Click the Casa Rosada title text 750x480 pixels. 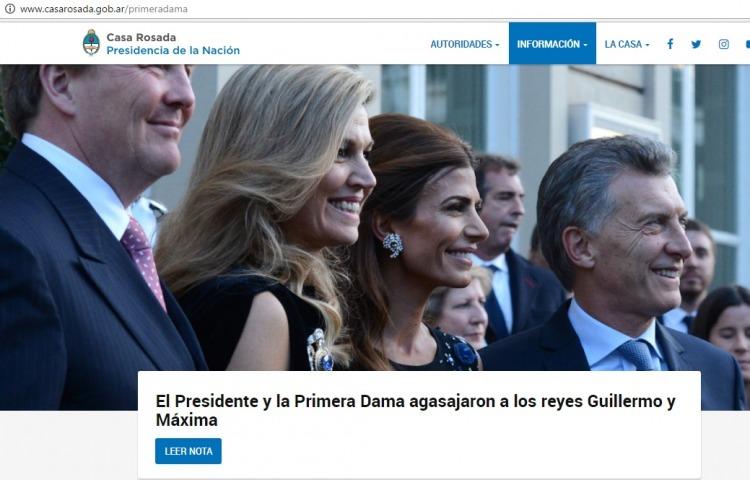tap(141, 37)
